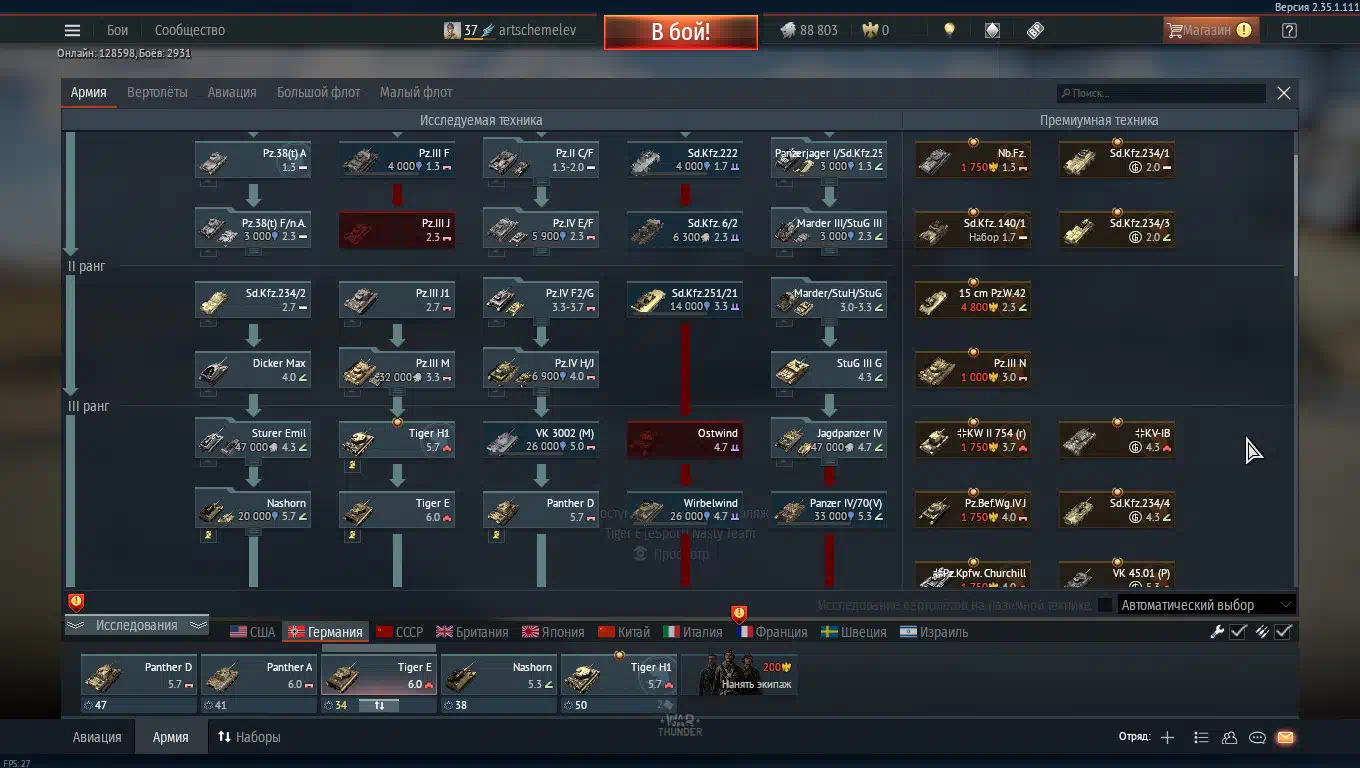Viewport: 1360px width, 768px height.
Task: Start a match with В бой!
Action: (x=681, y=32)
